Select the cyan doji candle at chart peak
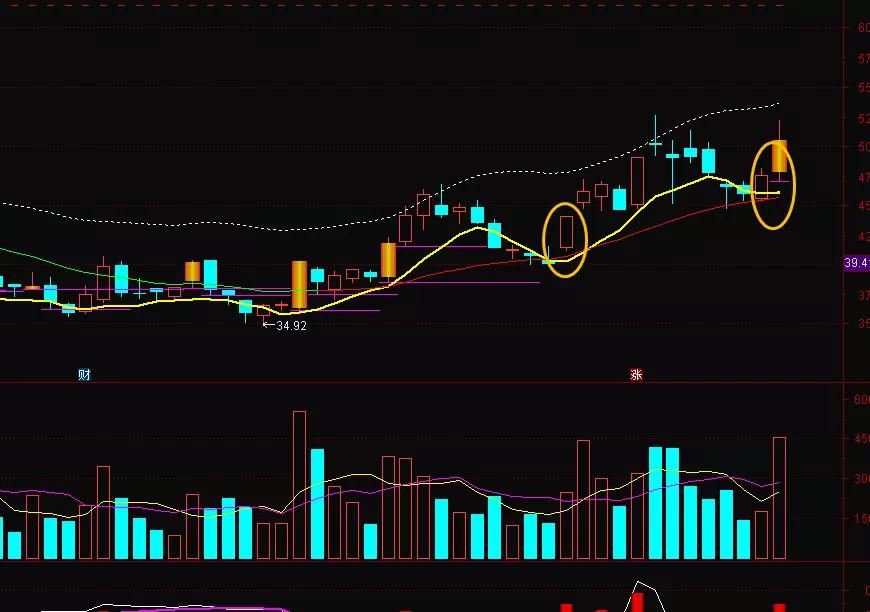This screenshot has width=870, height=612. tap(655, 143)
